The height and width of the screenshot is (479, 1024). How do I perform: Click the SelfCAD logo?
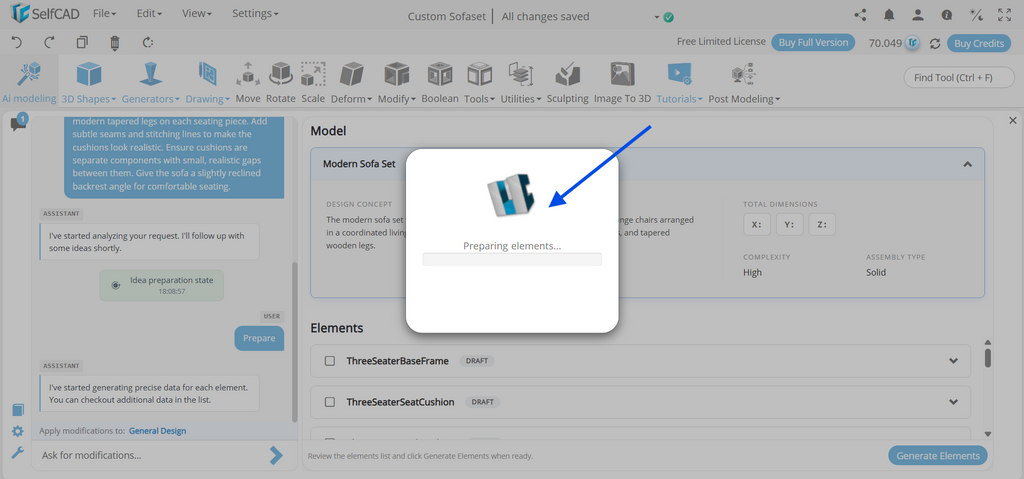[x=44, y=14]
